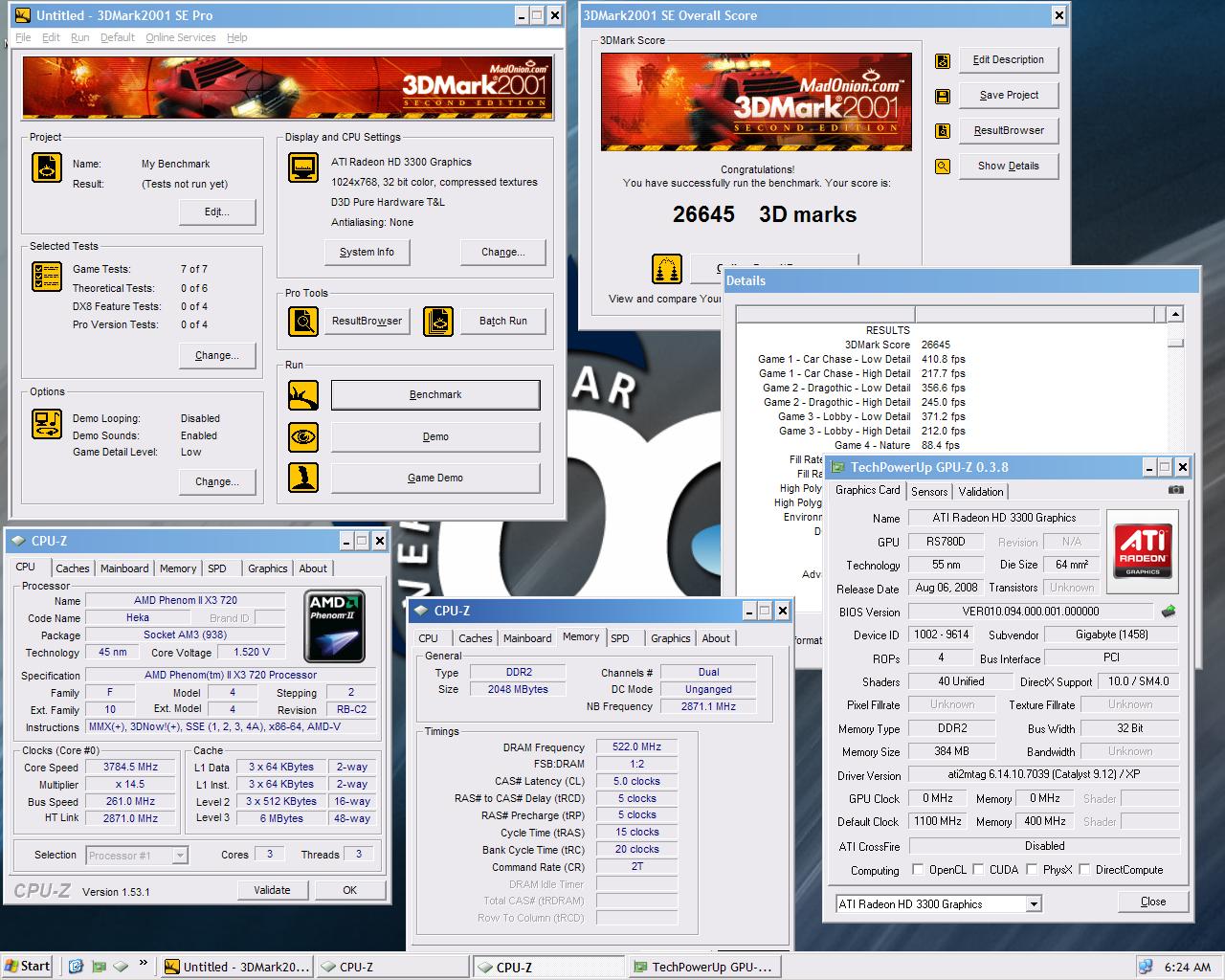This screenshot has height=980, width=1225.
Task: Click the Demo button in 3DMark
Action: tap(435, 436)
